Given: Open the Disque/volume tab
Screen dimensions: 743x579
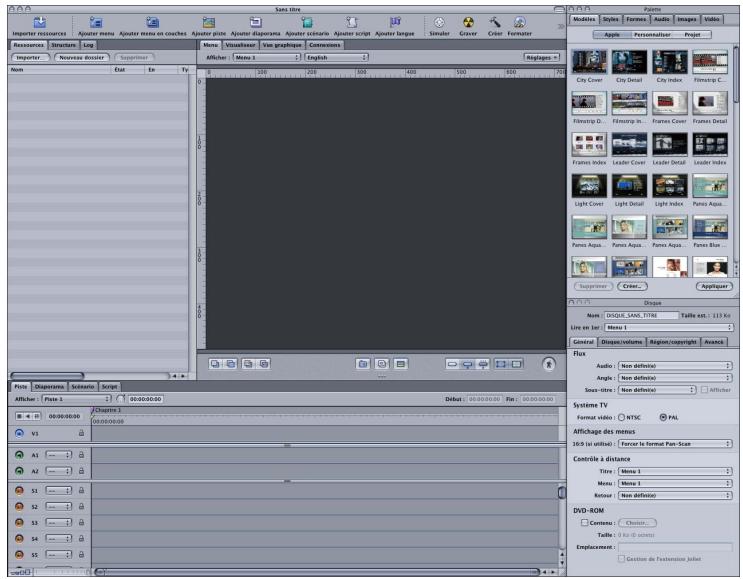Looking at the screenshot, I should pyautogui.click(x=621, y=342).
